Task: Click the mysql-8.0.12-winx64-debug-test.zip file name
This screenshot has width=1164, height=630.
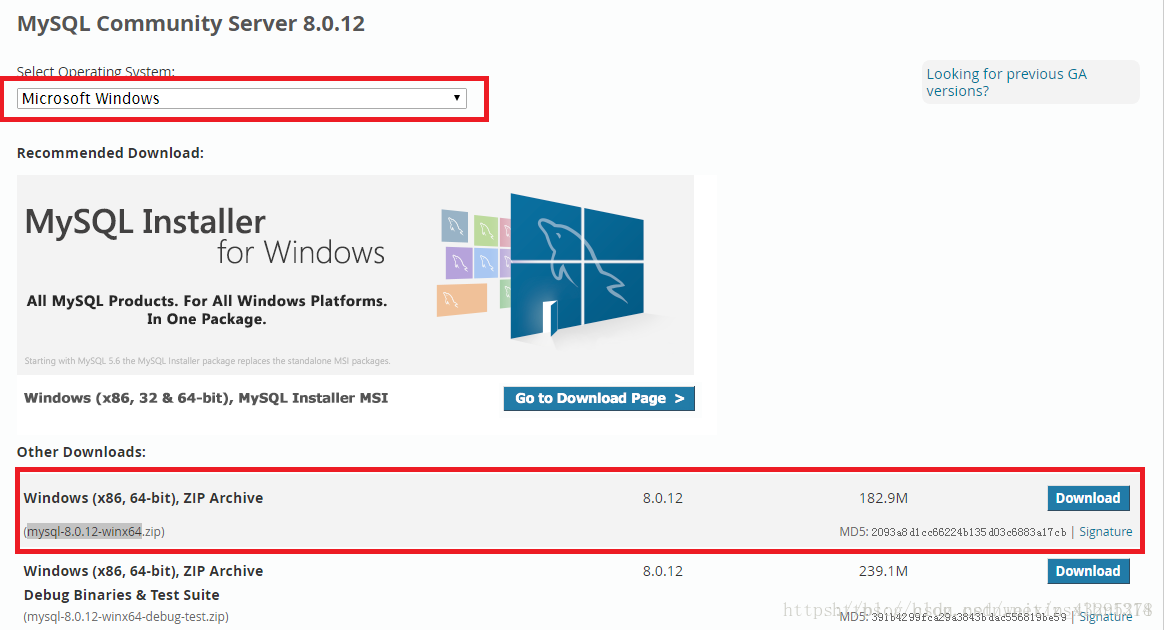Action: (126, 617)
